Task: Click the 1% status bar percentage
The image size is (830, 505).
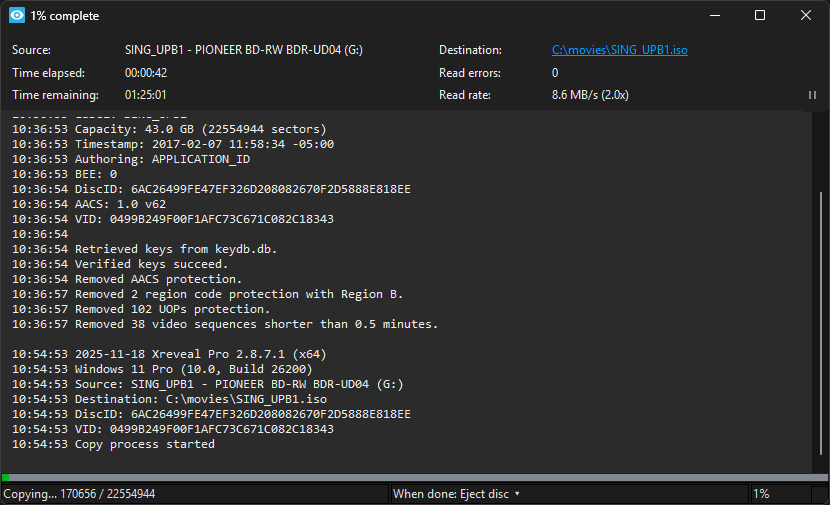Action: click(x=761, y=494)
